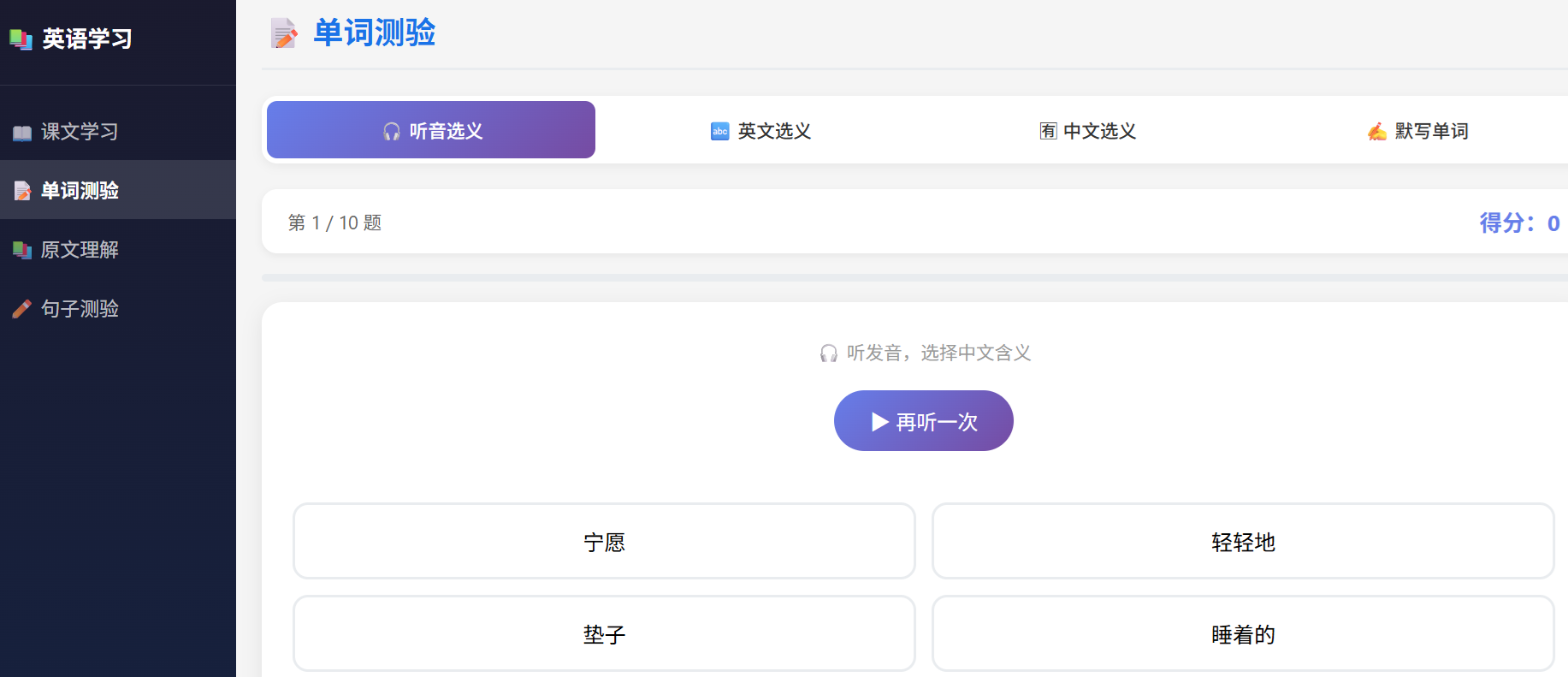This screenshot has height=677, width=1568.
Task: Click the notepad icon beside 单词测验 in the sidebar
Action: [22, 191]
